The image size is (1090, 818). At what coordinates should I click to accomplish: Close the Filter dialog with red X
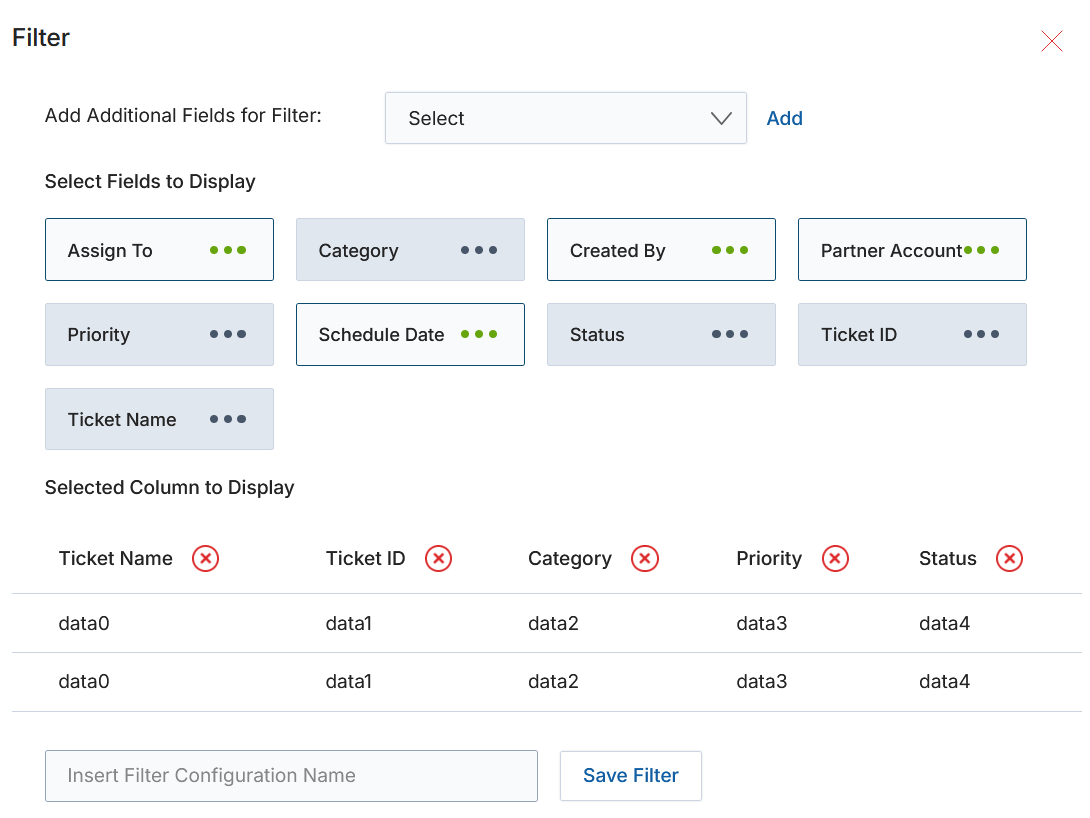point(1052,41)
